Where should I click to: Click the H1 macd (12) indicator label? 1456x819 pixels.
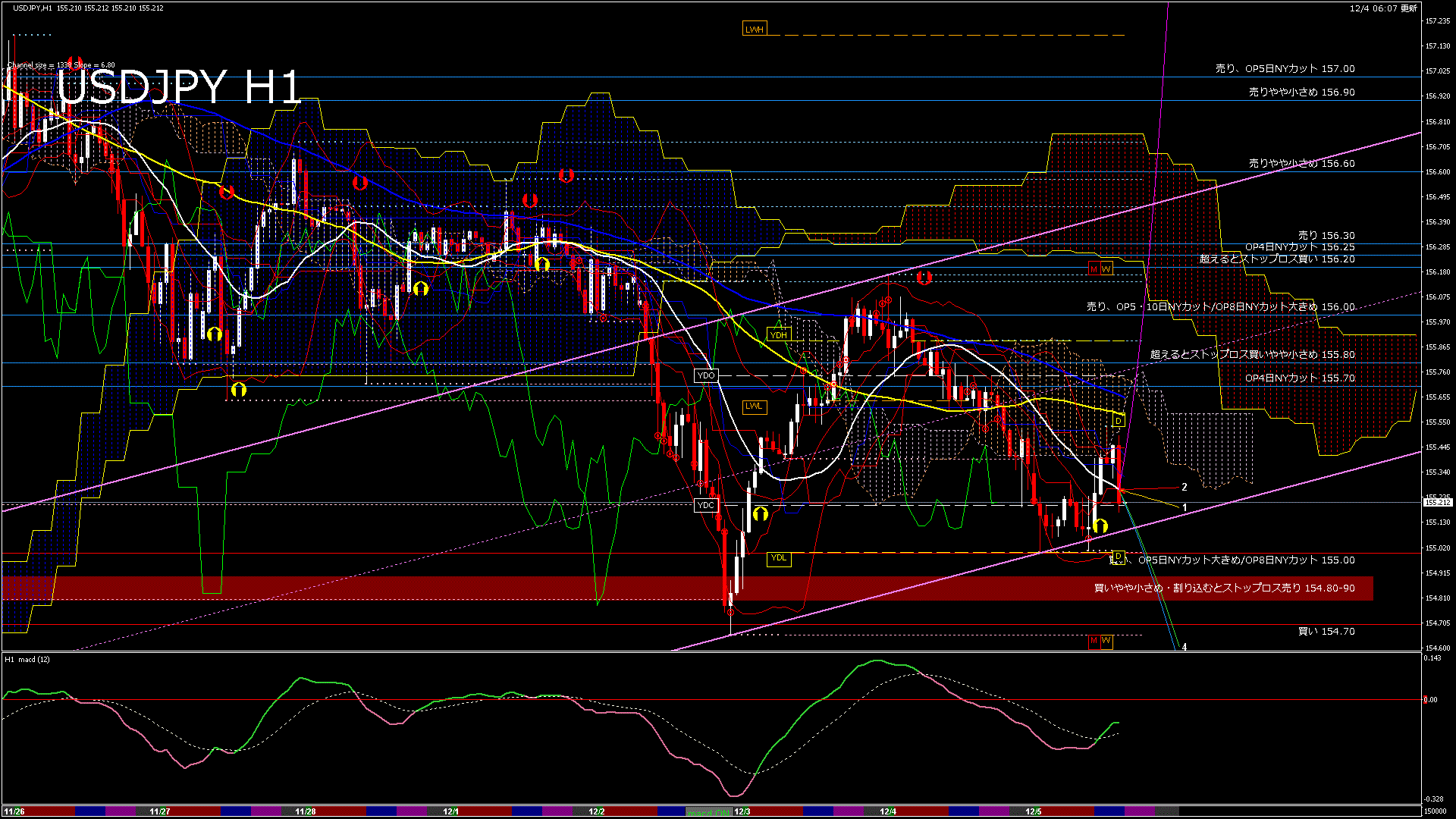(x=27, y=659)
